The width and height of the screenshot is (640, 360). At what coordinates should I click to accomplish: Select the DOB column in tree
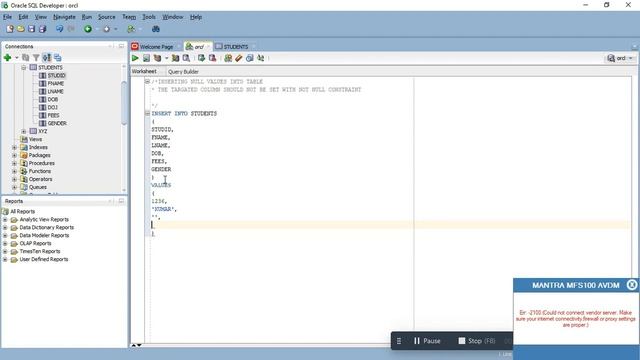click(x=53, y=100)
